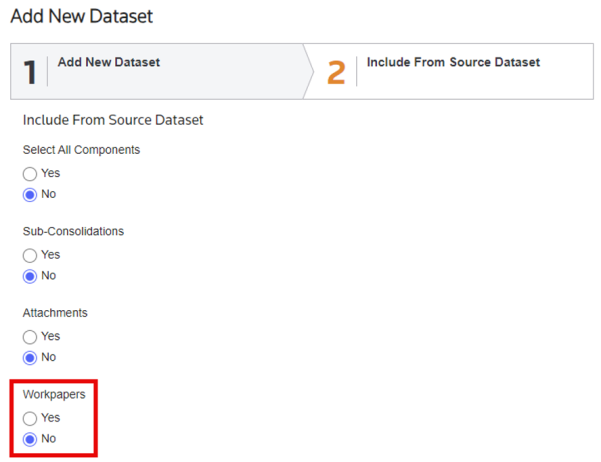
Task: Click the Select All Components label
Action: click(x=81, y=150)
